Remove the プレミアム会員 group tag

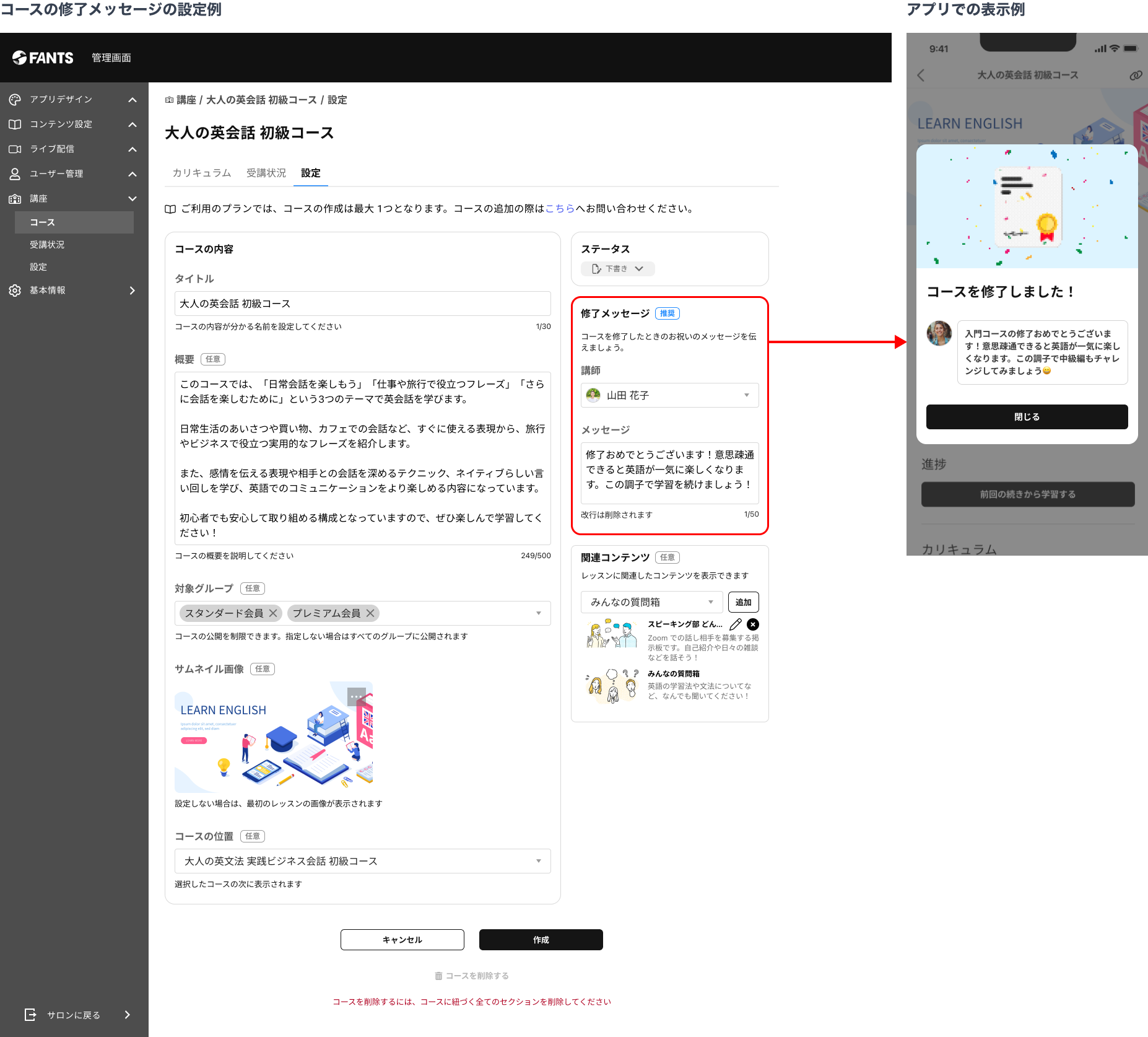point(370,613)
